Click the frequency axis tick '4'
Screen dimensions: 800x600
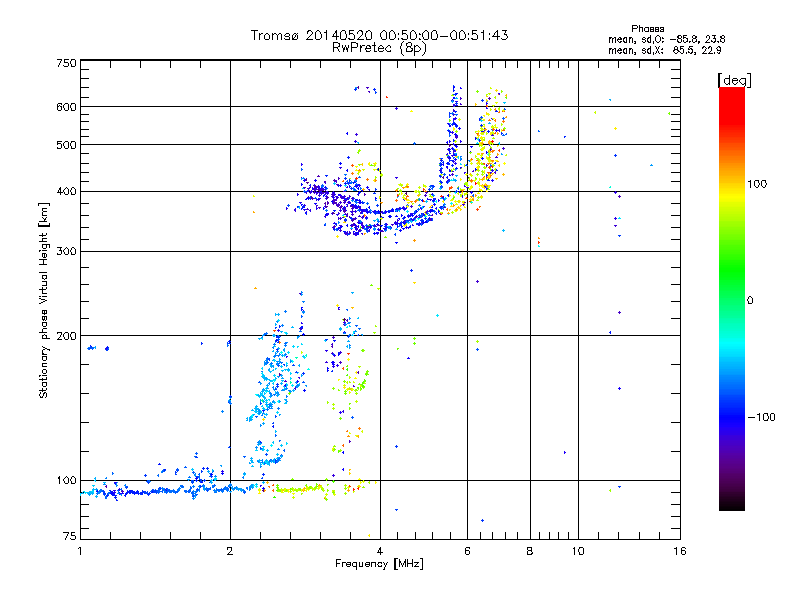click(380, 551)
